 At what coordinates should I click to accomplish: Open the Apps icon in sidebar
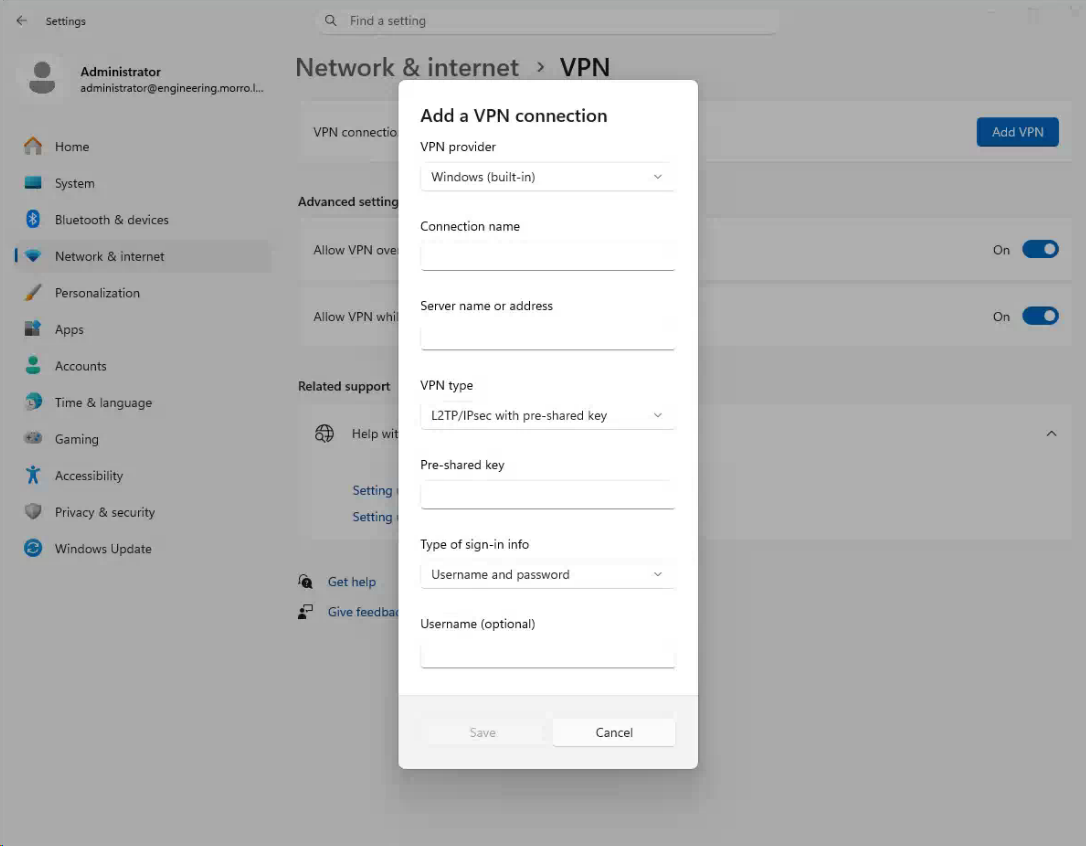click(33, 328)
